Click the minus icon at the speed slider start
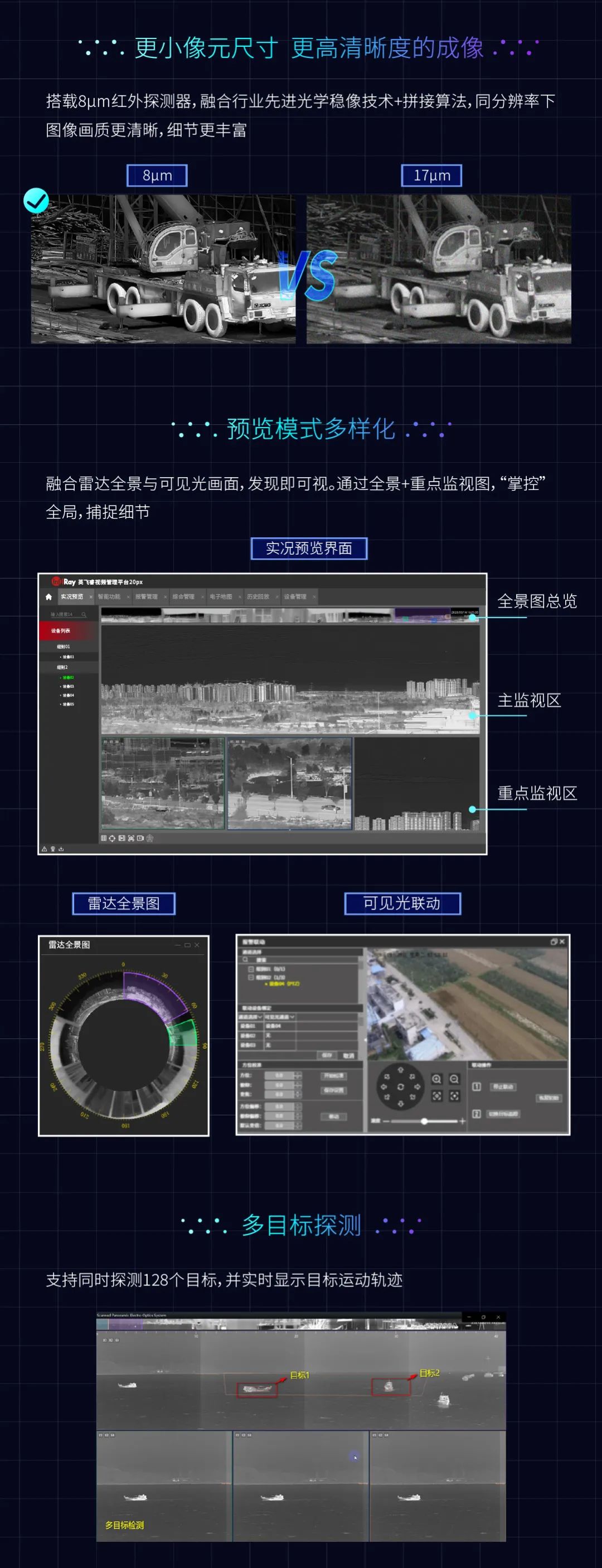602x1568 pixels. point(386,1122)
